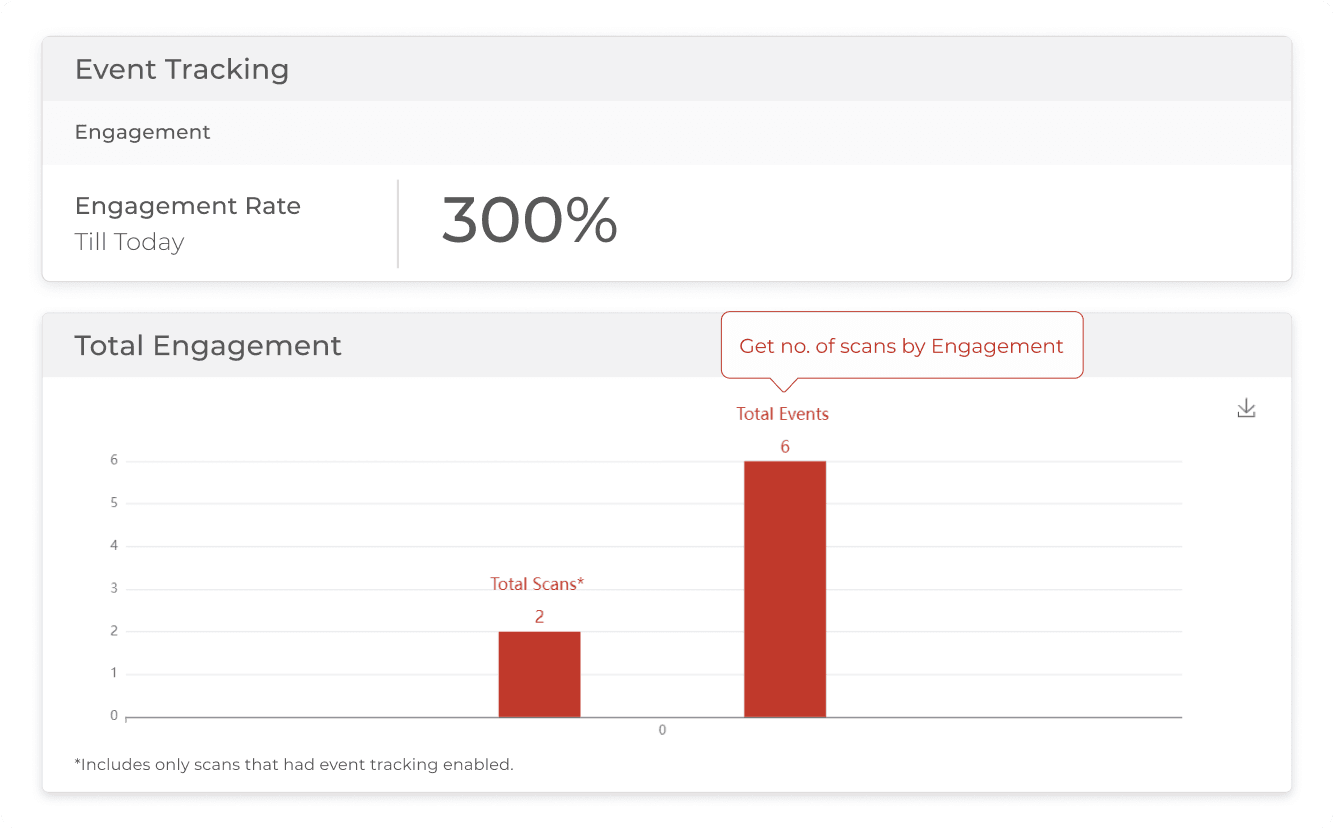
Task: Click the Total Events red bar
Action: [x=785, y=588]
